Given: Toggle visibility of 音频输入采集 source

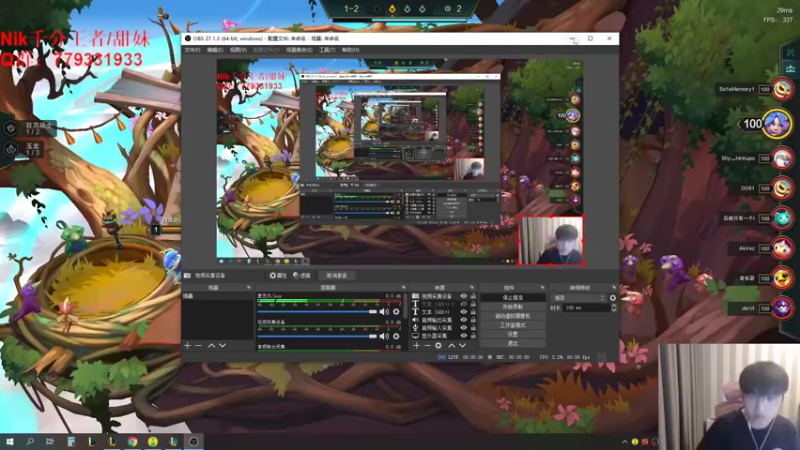Looking at the screenshot, I should (x=464, y=328).
